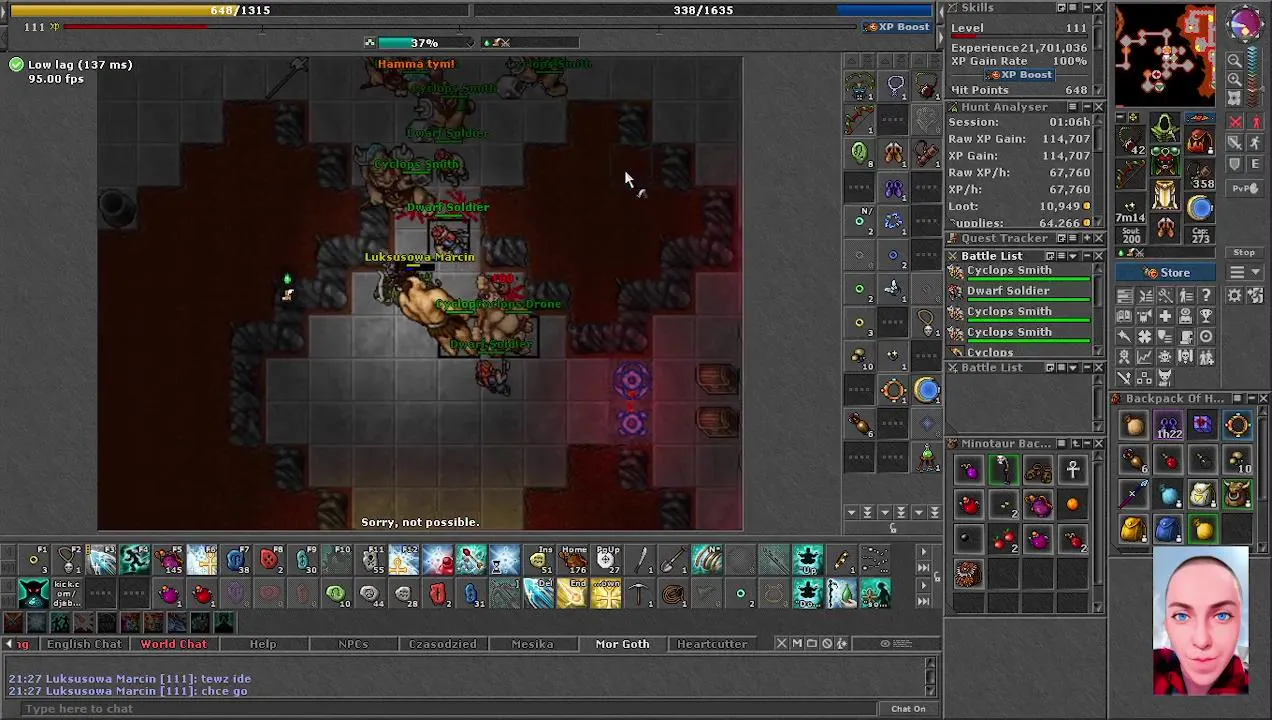Click the top action bar next arrow

pos(923,552)
